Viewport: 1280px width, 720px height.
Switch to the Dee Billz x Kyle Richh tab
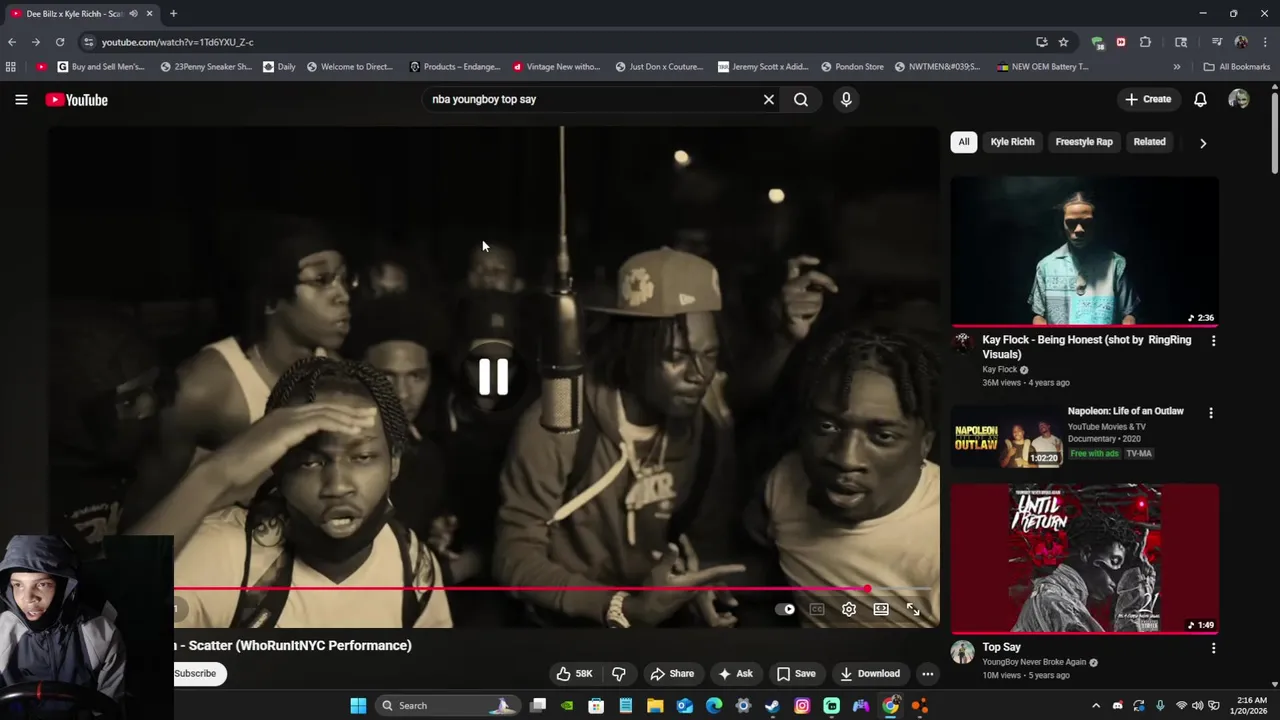click(x=75, y=14)
